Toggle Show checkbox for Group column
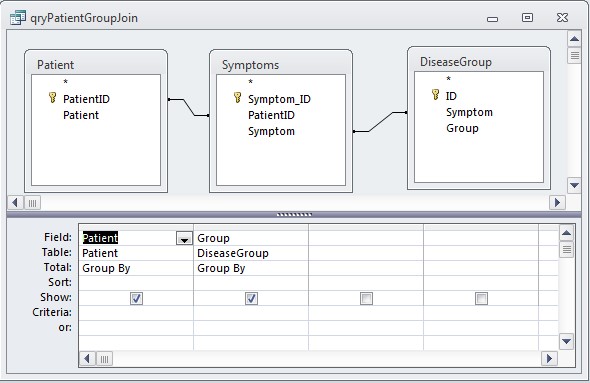The image size is (590, 383). click(251, 298)
